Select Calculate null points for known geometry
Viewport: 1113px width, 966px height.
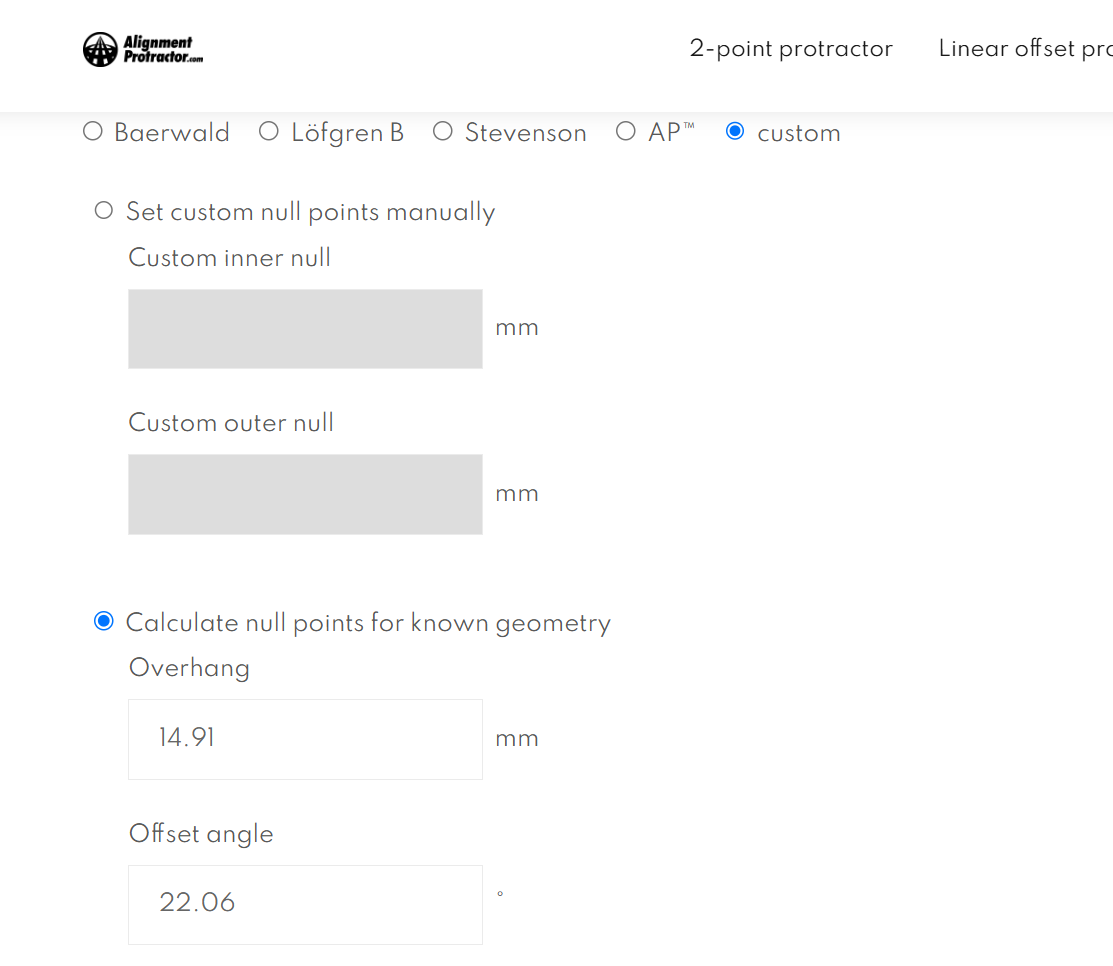104,622
